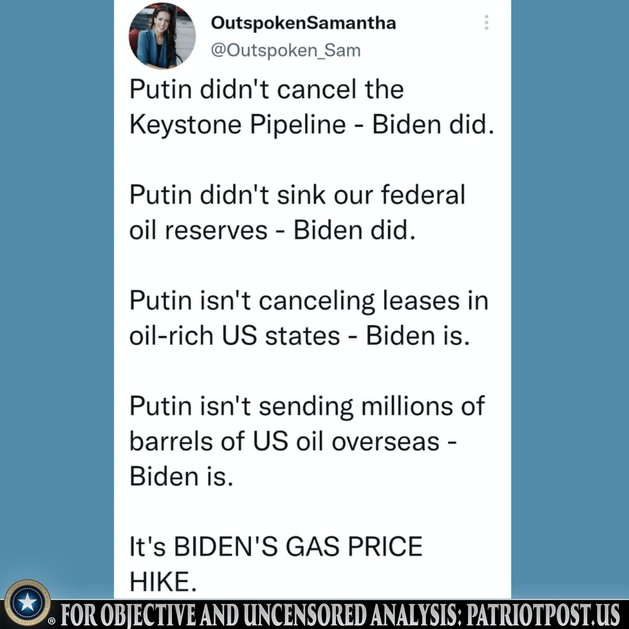Click 'oil-rich US states - Biden is.' line
629x629 pixels.
tap(299, 336)
